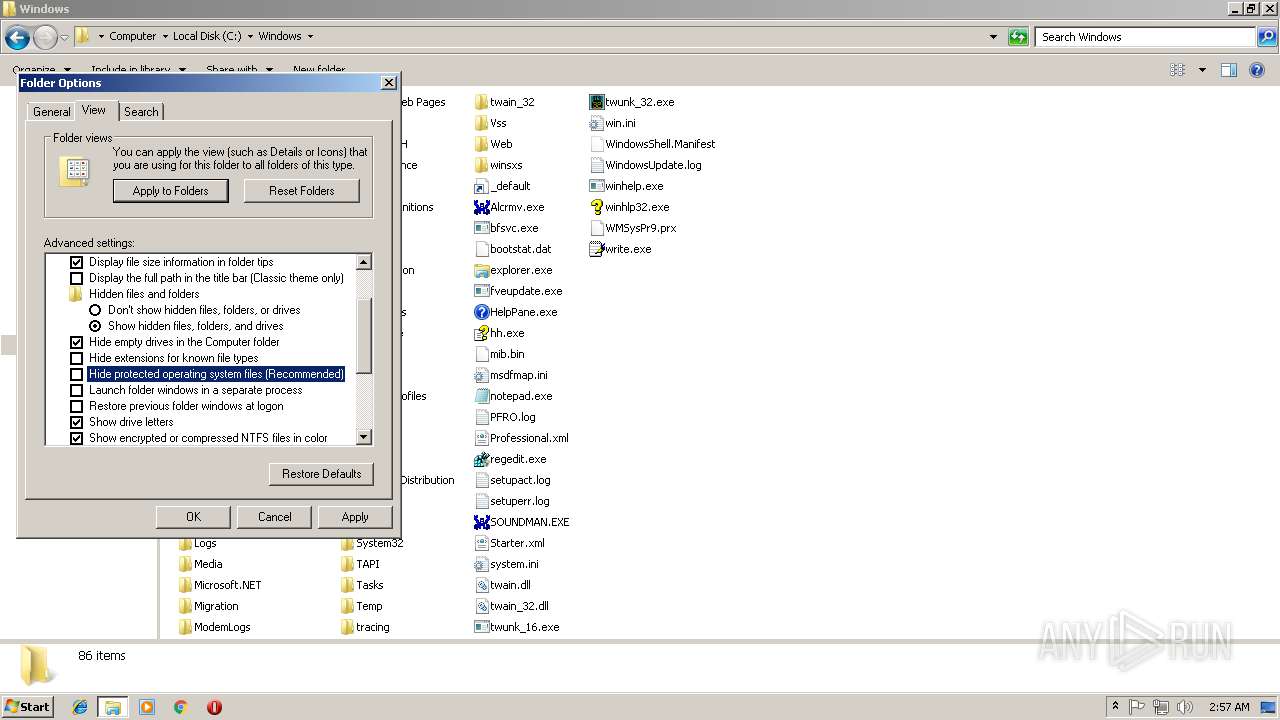Toggle Display file size information in folder tips
This screenshot has width=1280, height=720.
[76, 262]
